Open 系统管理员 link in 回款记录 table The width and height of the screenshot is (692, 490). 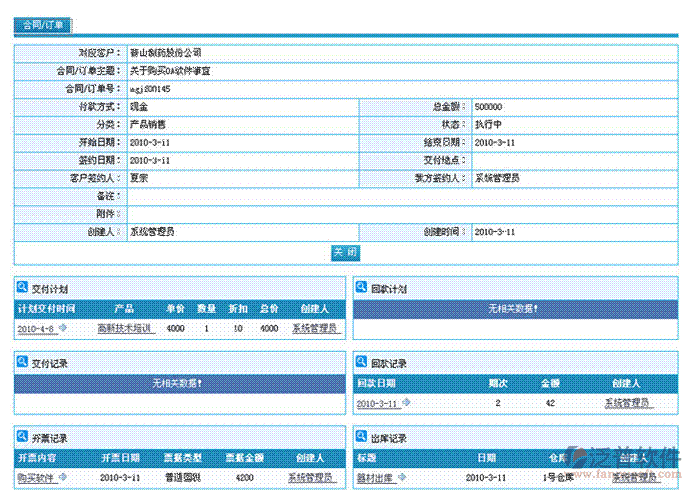pyautogui.click(x=628, y=403)
